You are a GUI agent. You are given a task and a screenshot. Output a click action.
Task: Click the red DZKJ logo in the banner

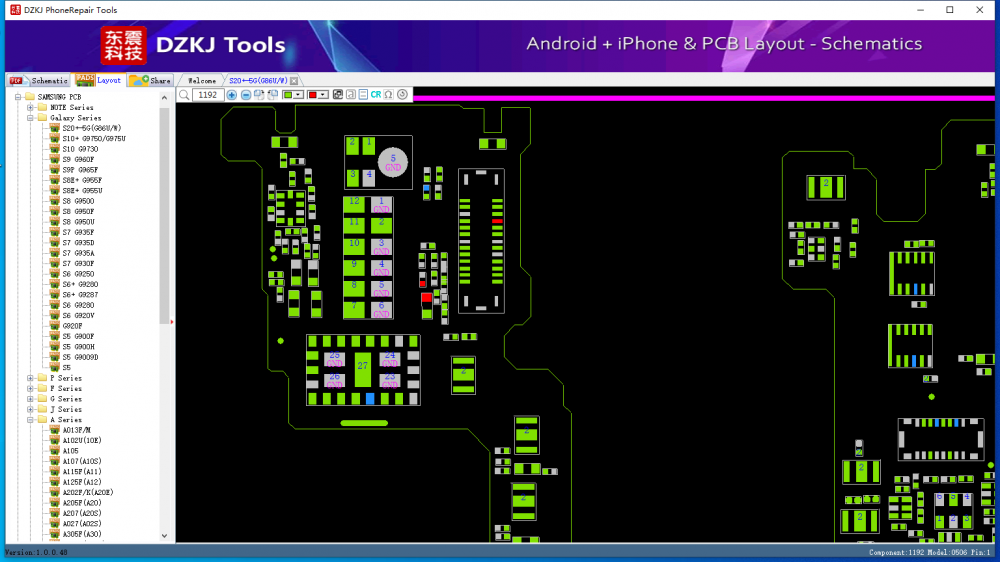pos(123,45)
